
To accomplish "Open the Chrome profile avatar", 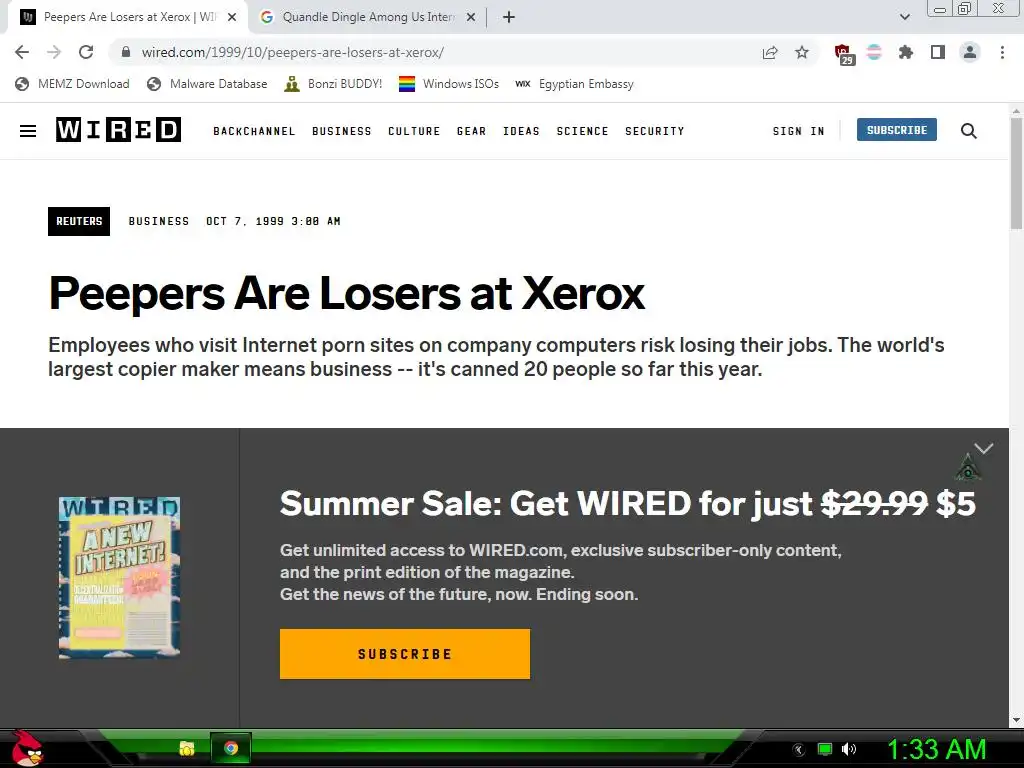I will coord(970,52).
